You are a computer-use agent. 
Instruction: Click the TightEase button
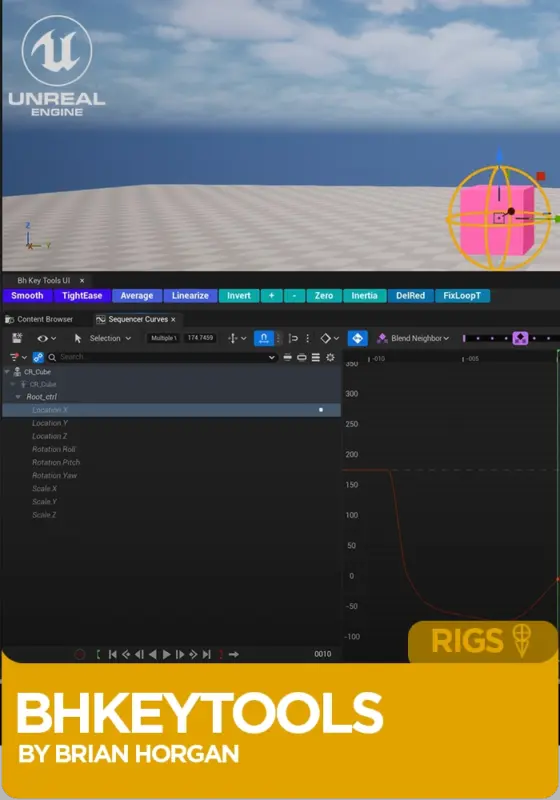82,296
